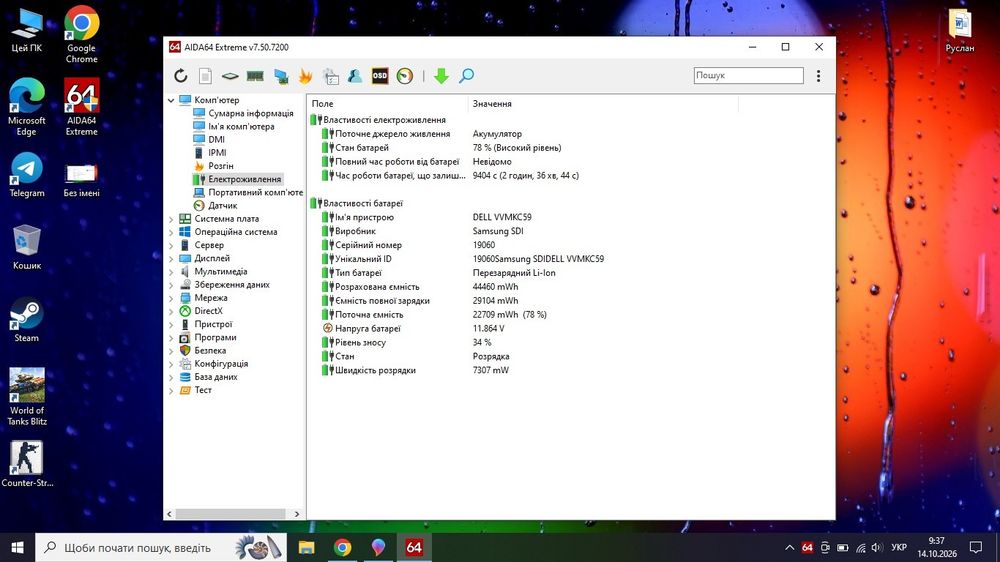Select Steam desktop shortcut
Screen dimensions: 1000x562
click(x=27, y=320)
